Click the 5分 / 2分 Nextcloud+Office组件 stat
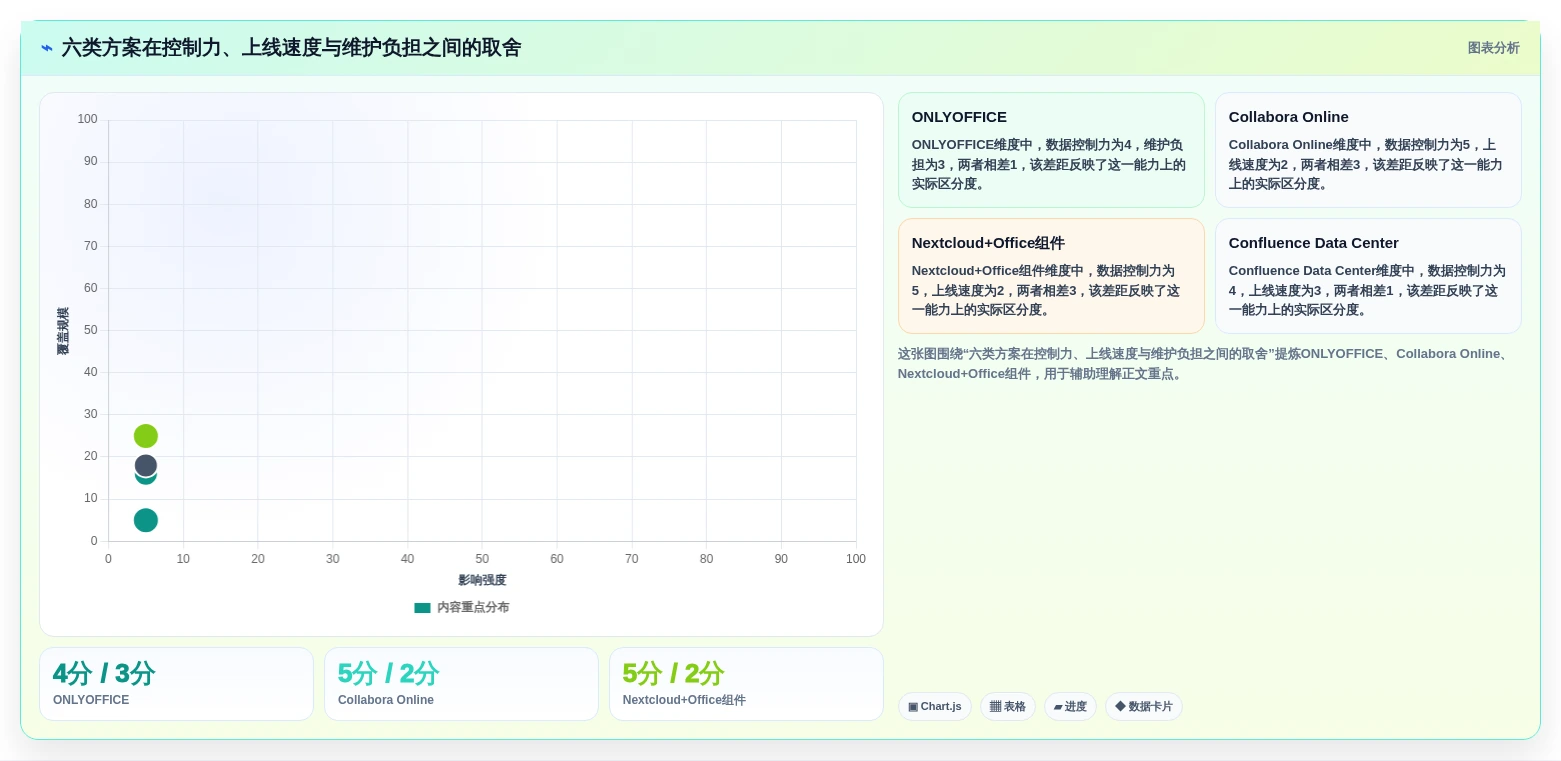This screenshot has width=1561, height=761. tap(746, 684)
